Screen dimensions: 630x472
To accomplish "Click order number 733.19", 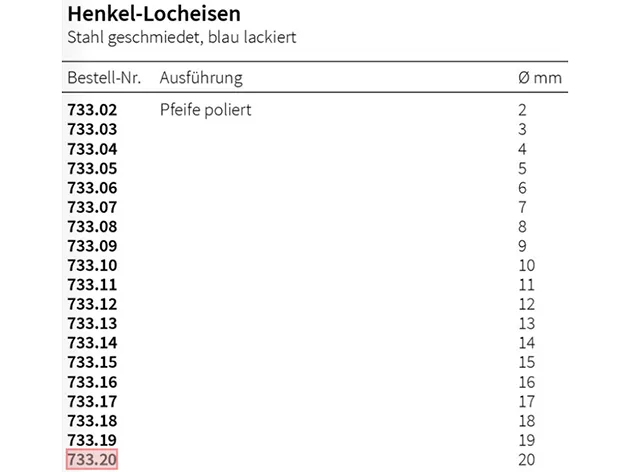I will 92,440.
